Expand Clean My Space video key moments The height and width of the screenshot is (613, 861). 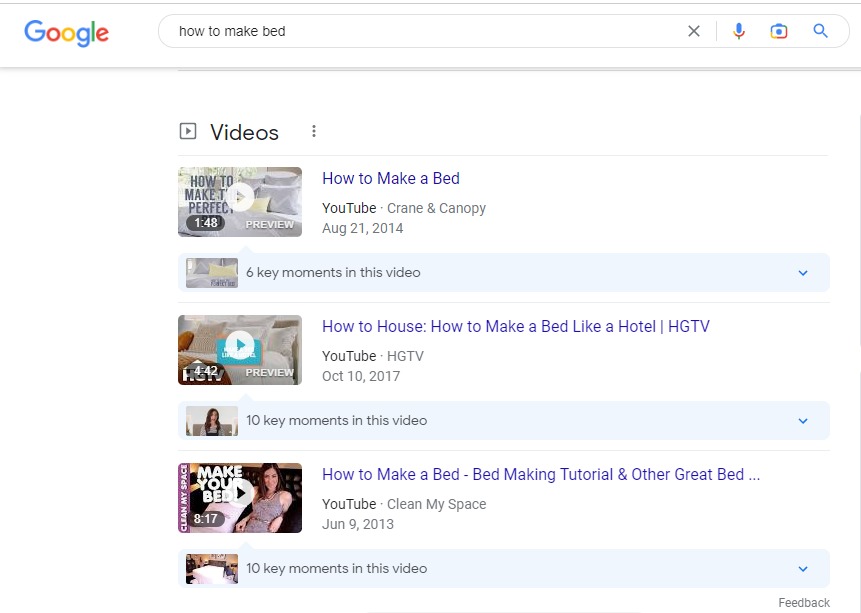point(803,569)
